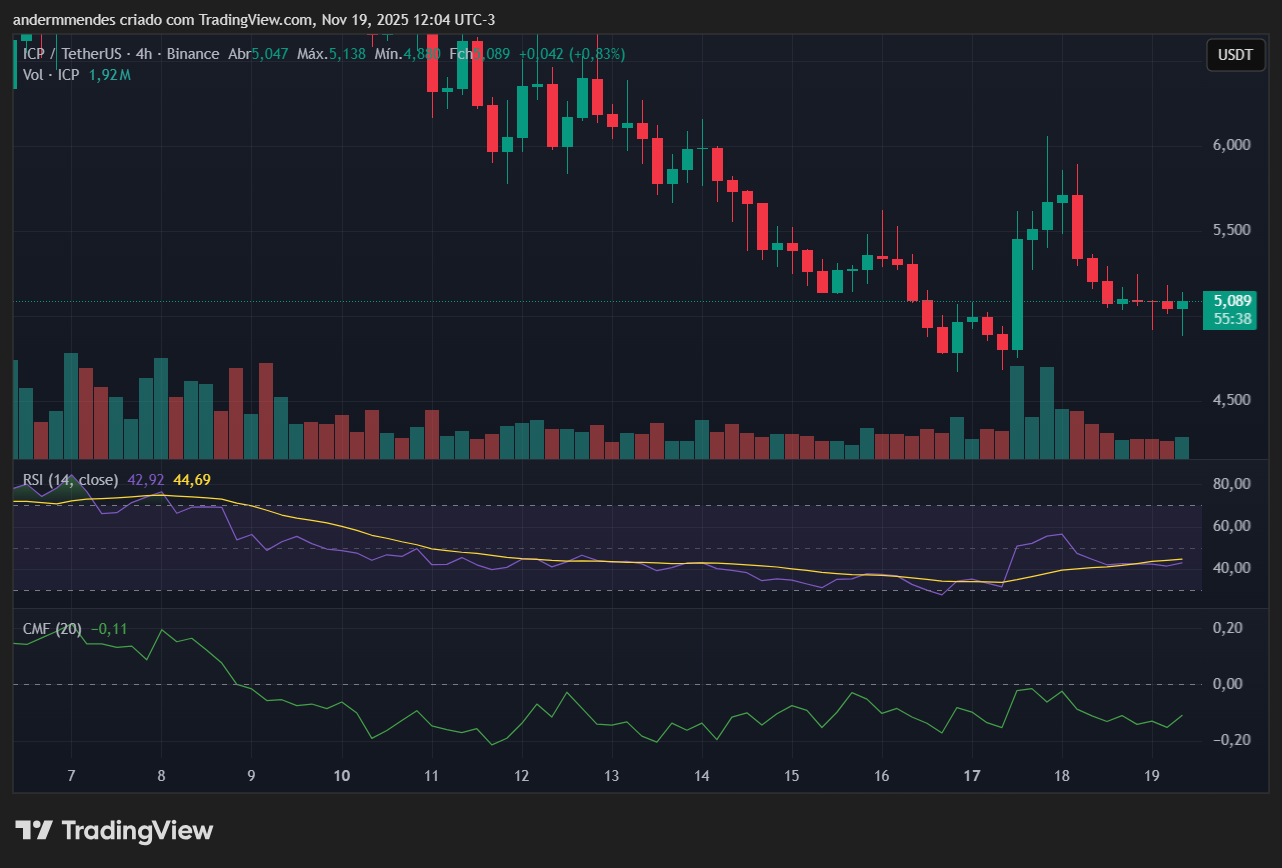Open the ICP symbol ticker
Screen dimensions: 1282x868
tap(31, 54)
